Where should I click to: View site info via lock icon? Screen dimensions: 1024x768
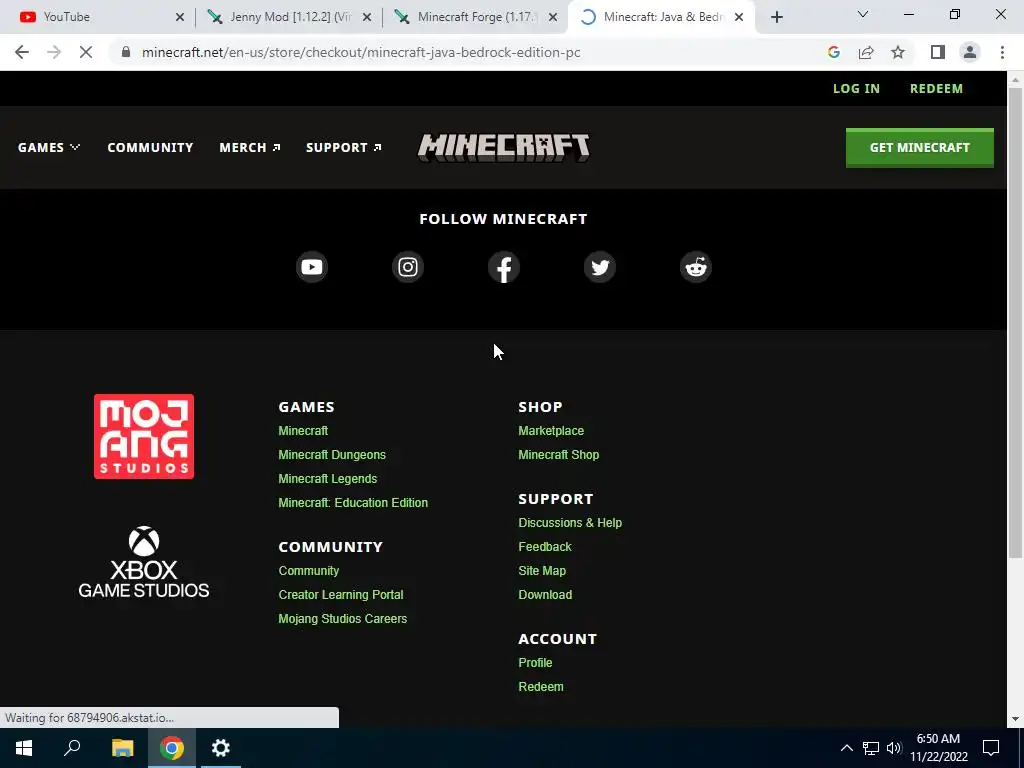tap(126, 52)
